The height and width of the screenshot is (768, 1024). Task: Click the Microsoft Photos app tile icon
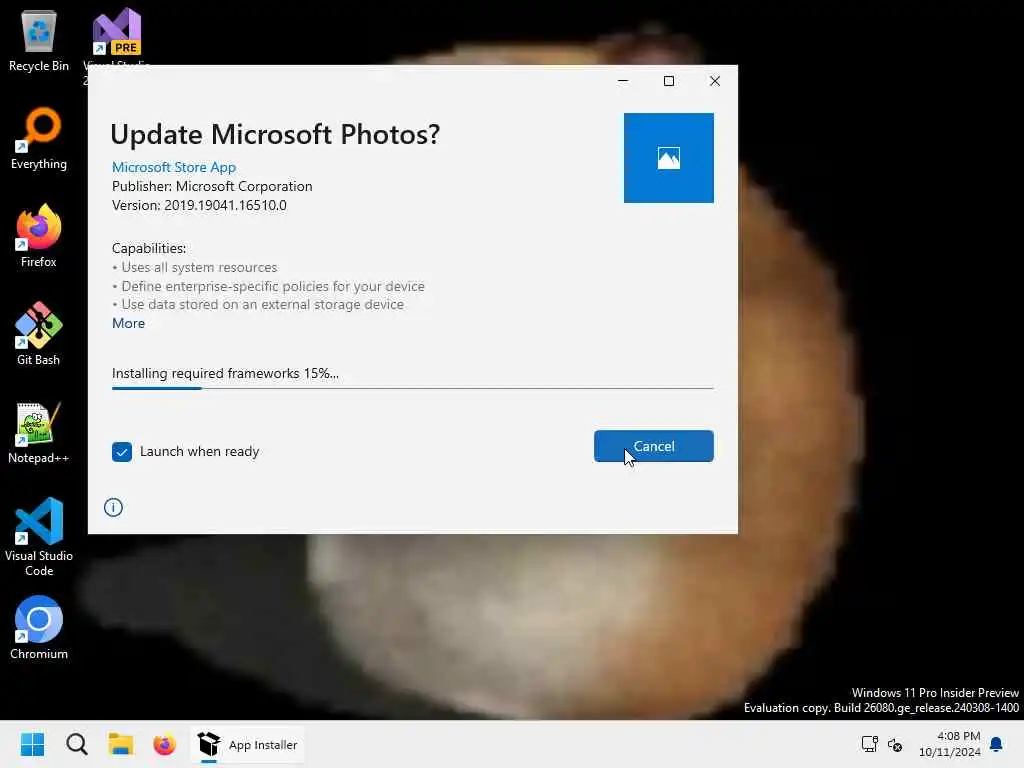coord(668,158)
